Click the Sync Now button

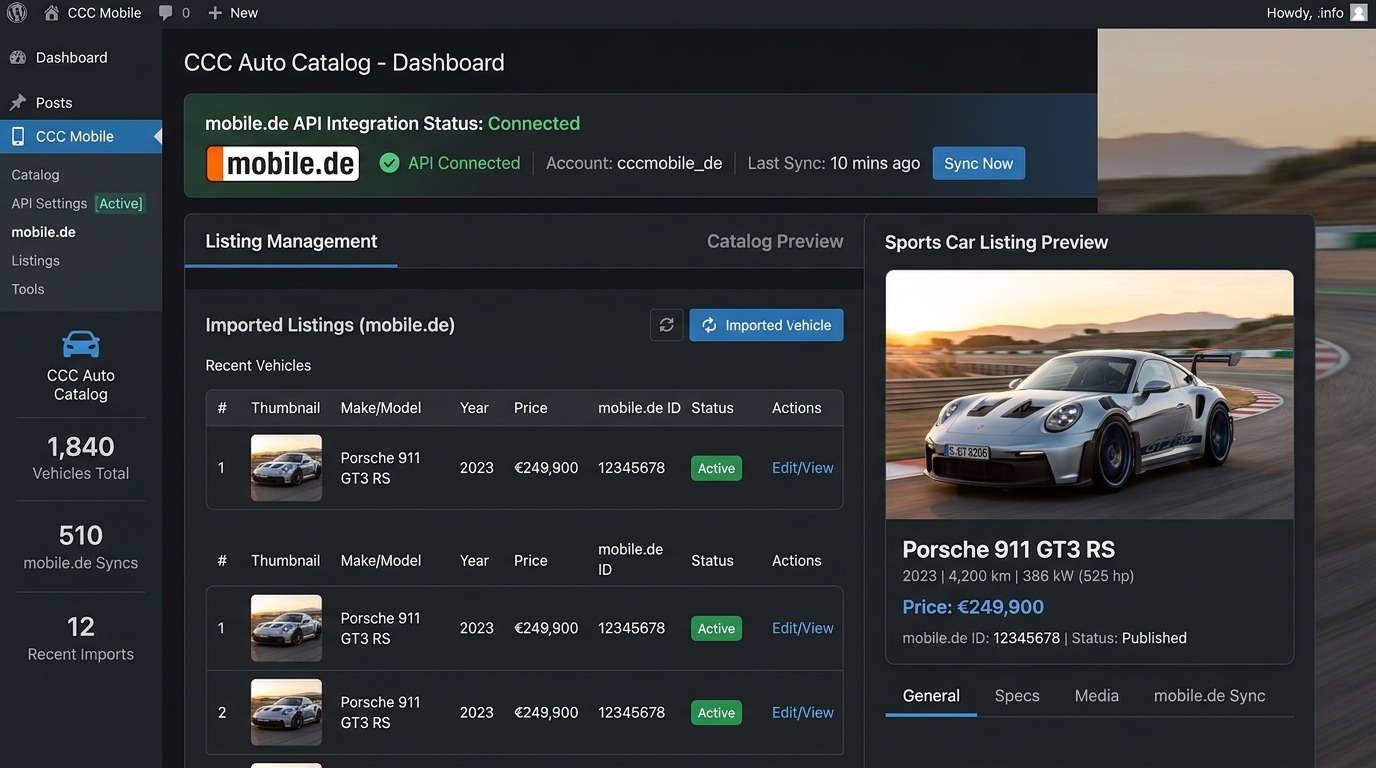click(x=978, y=163)
